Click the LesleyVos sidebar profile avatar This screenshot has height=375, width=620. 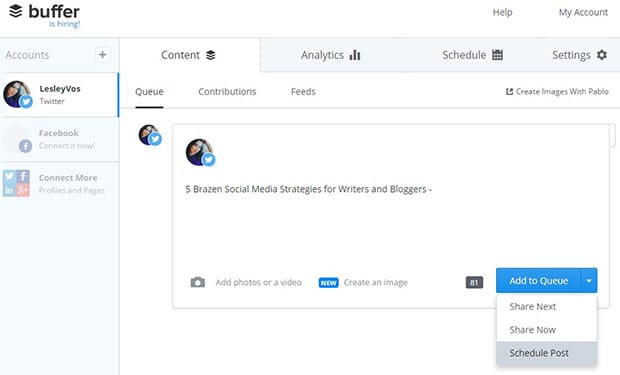17,95
